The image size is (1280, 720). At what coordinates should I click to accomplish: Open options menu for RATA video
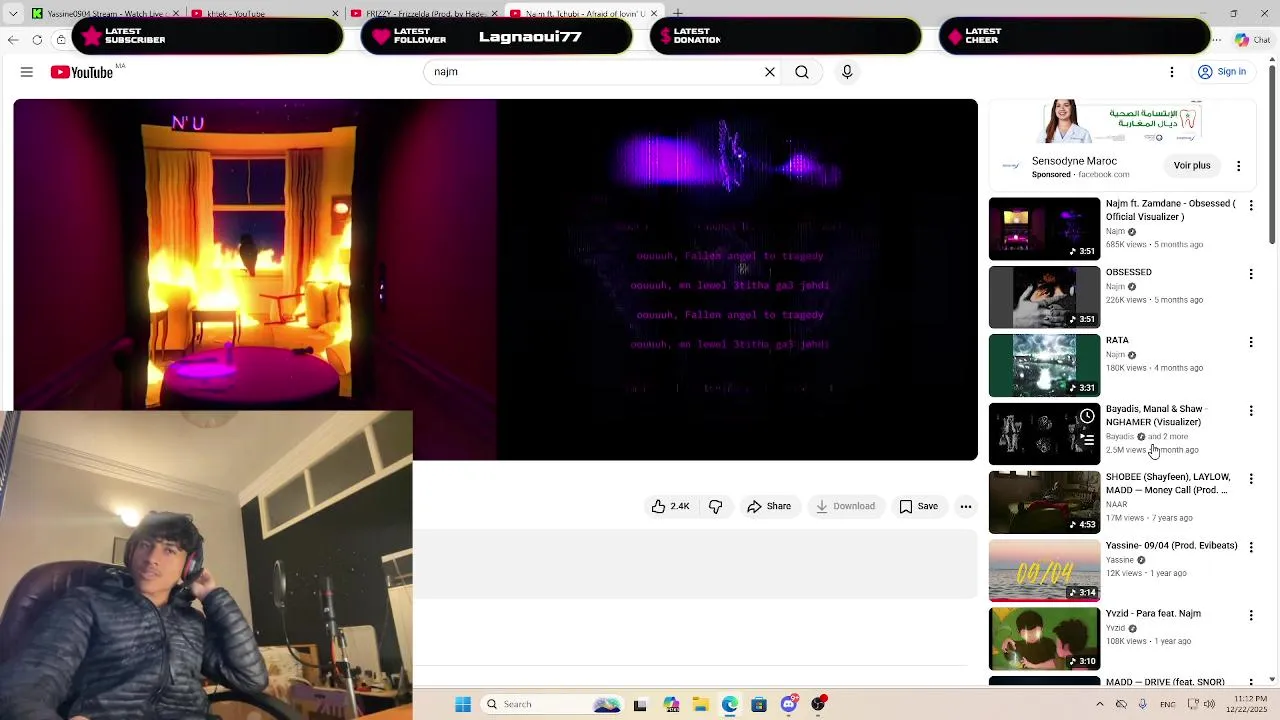tap(1251, 341)
